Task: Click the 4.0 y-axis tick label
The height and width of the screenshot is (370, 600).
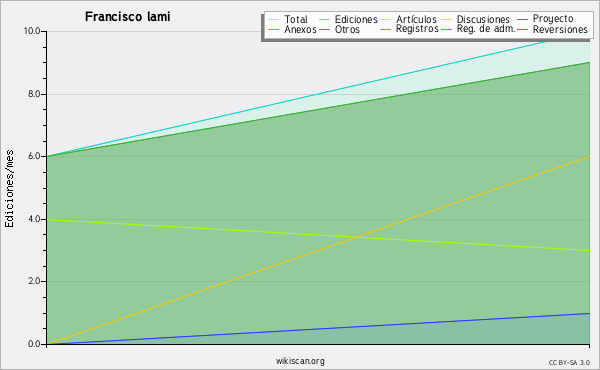Action: [x=34, y=219]
